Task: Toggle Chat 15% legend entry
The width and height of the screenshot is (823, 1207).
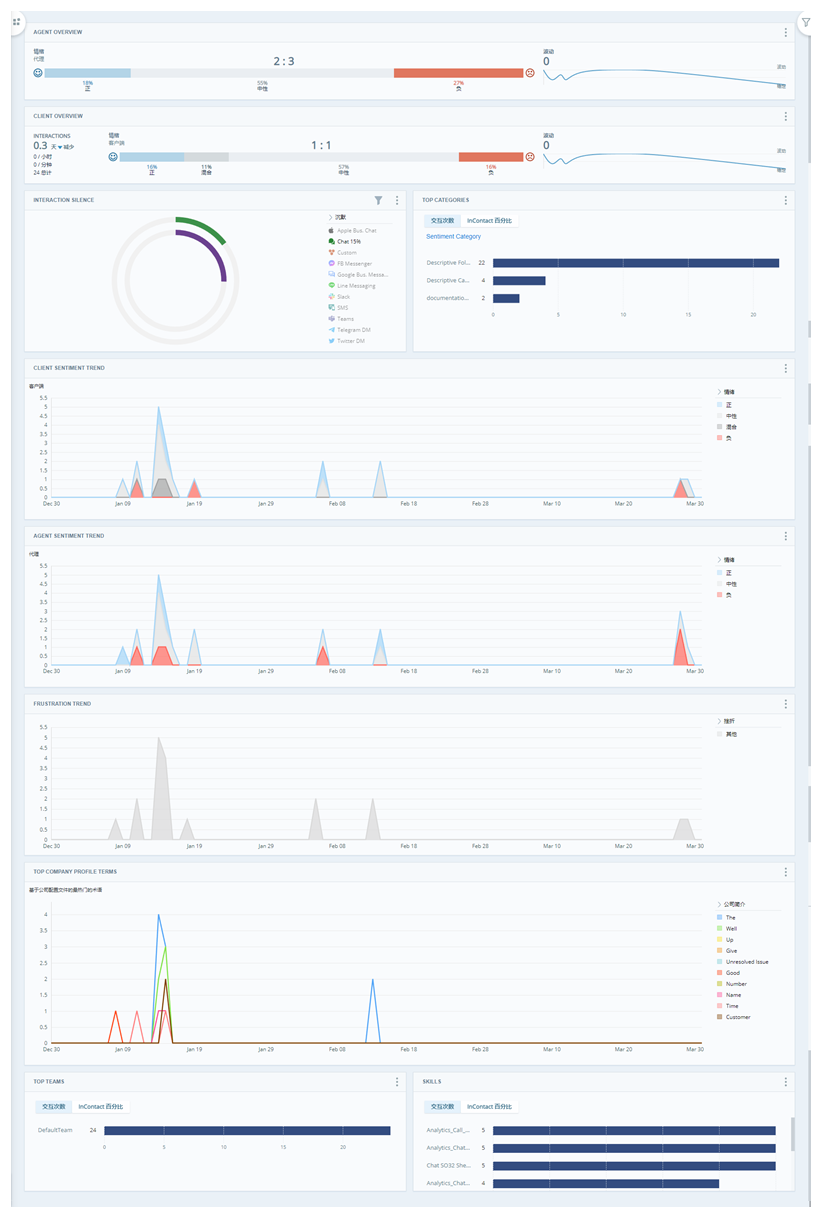Action: [x=344, y=241]
